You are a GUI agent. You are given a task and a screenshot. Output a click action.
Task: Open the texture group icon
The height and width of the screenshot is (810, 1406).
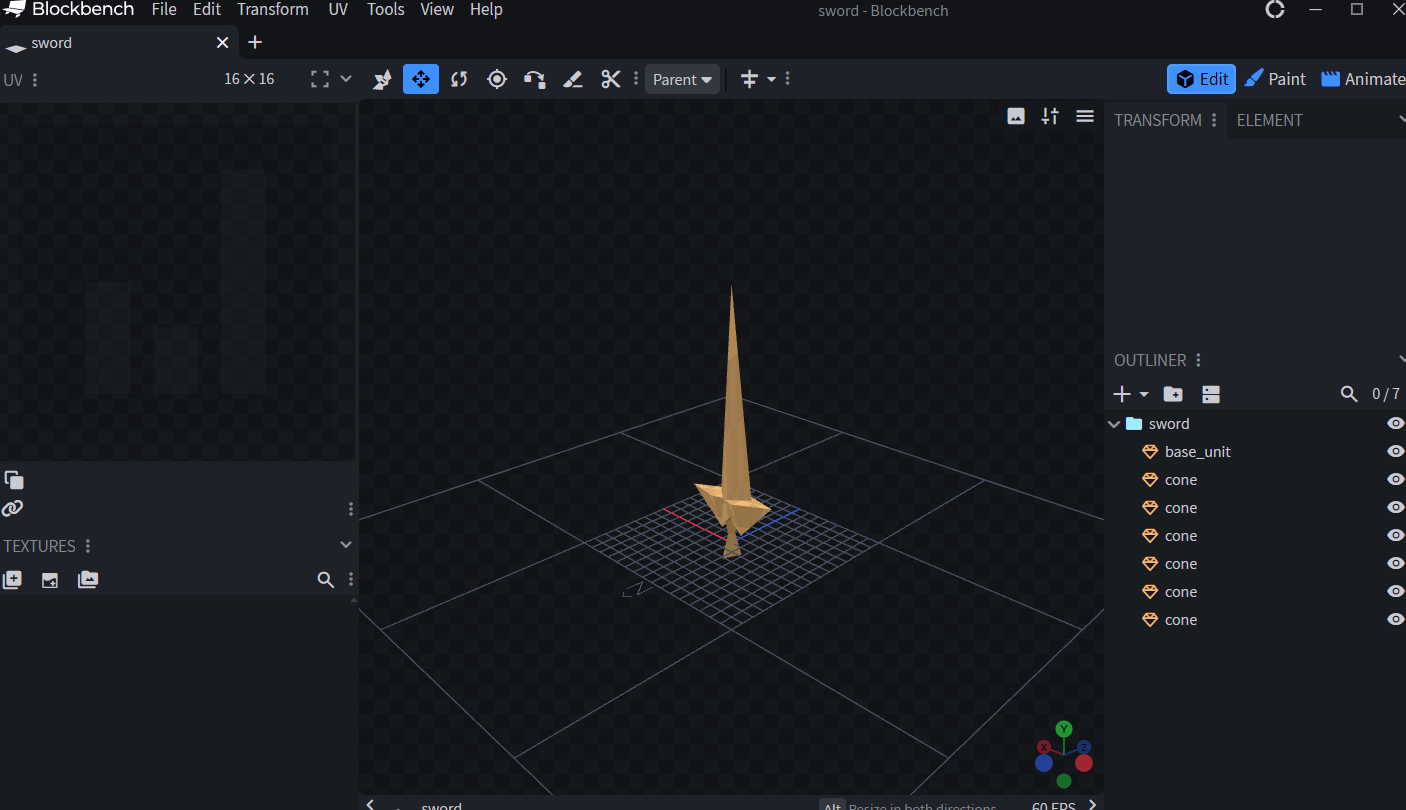tap(88, 579)
